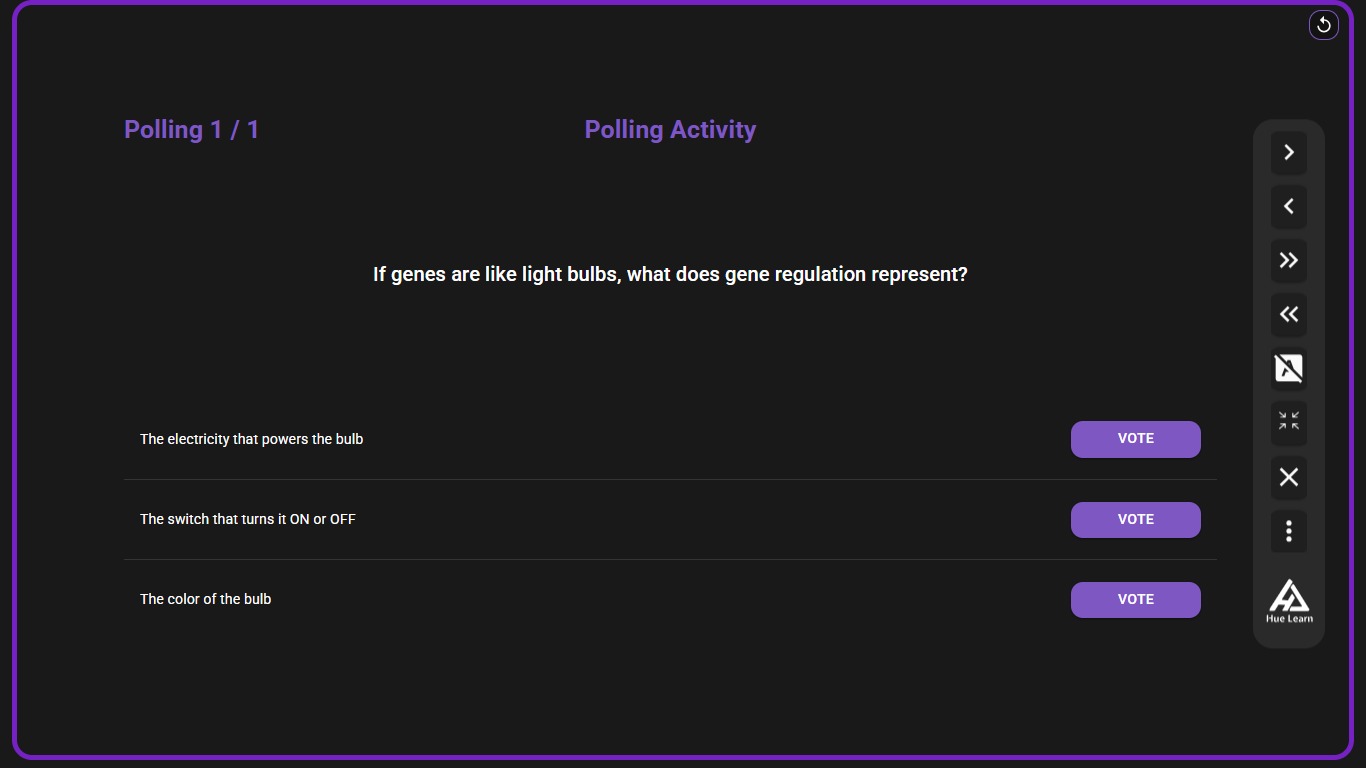
Task: Vote for 'The color of the bulb'
Action: pos(1135,599)
